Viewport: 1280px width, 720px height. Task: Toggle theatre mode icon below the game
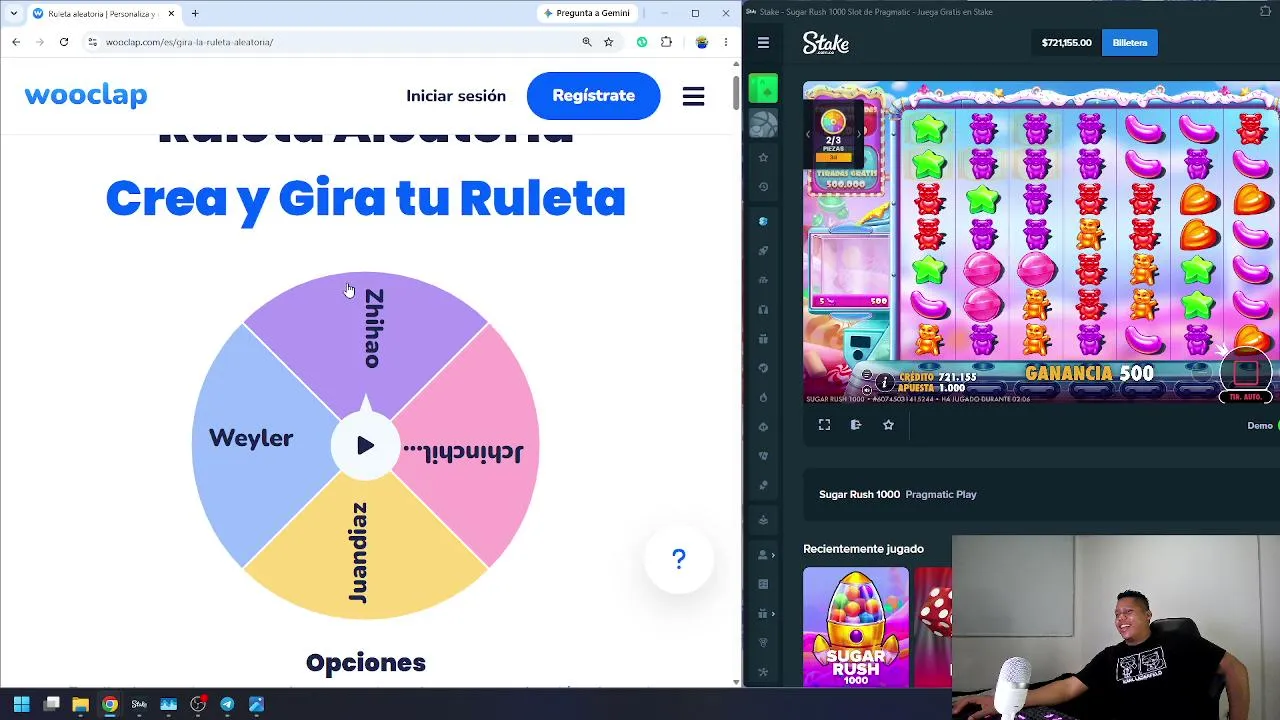tap(856, 425)
